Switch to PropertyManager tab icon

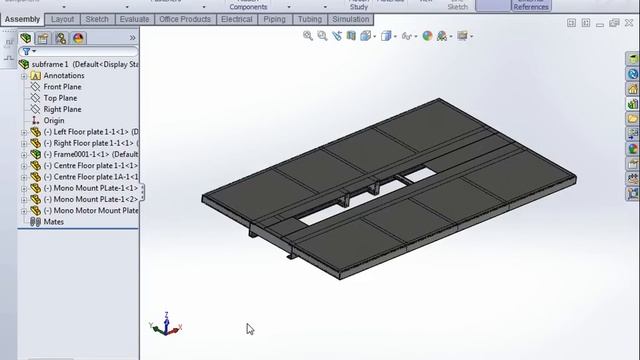pyautogui.click(x=43, y=38)
